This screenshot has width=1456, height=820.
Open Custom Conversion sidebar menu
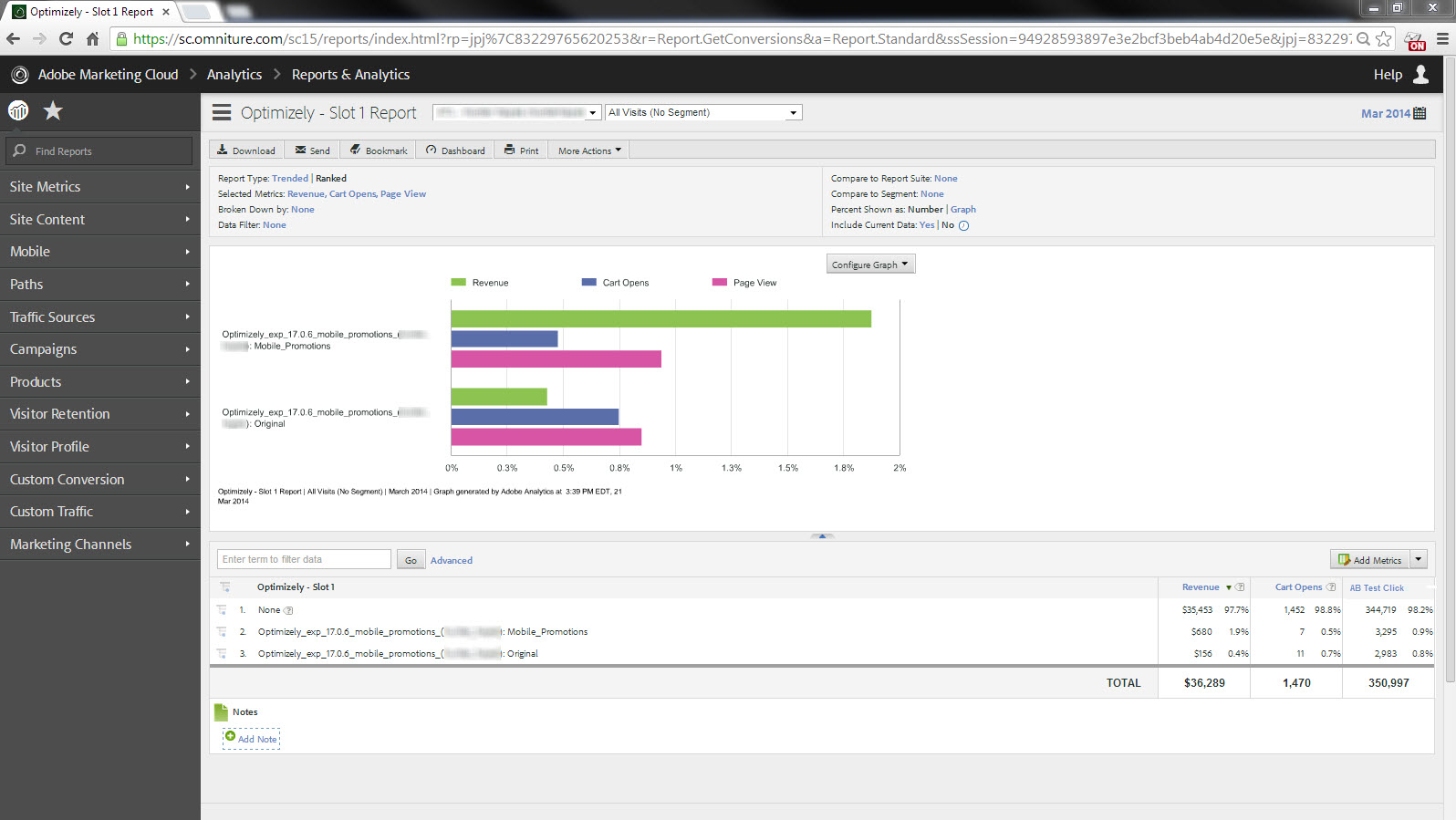(100, 479)
